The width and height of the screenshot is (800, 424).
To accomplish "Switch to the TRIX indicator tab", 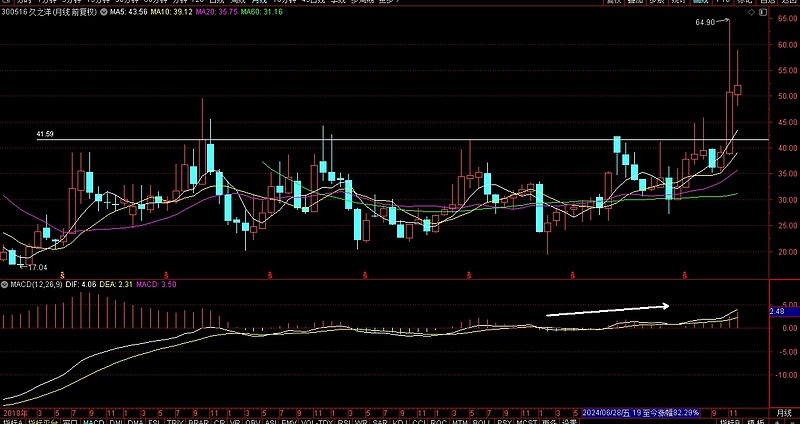I will (175, 421).
